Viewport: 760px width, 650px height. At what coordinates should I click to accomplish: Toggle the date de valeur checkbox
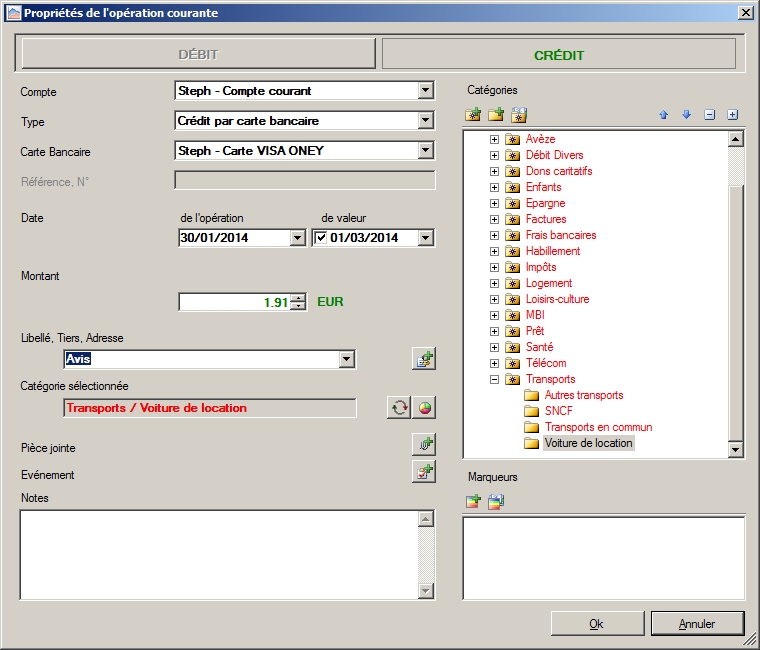coord(320,238)
